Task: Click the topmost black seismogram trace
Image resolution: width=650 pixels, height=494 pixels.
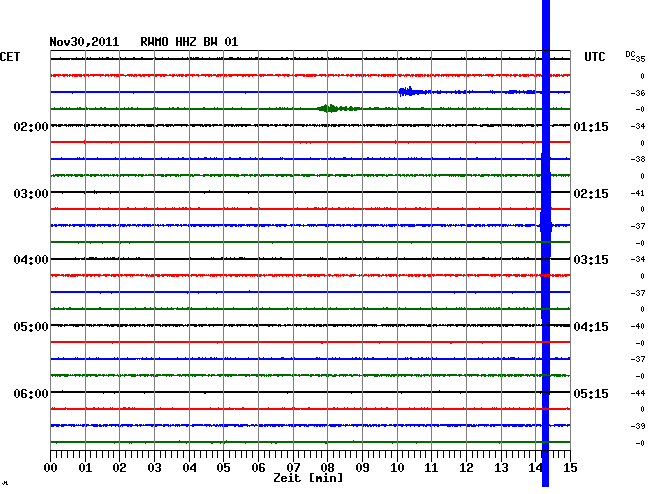Action: [x=310, y=59]
